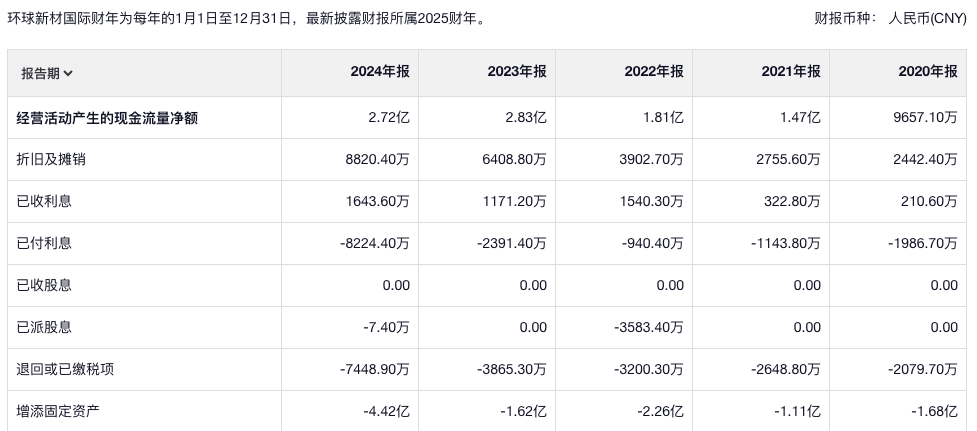Click the 人民币(CNY) currency label
This screenshot has height=431, width=977.
click(927, 19)
